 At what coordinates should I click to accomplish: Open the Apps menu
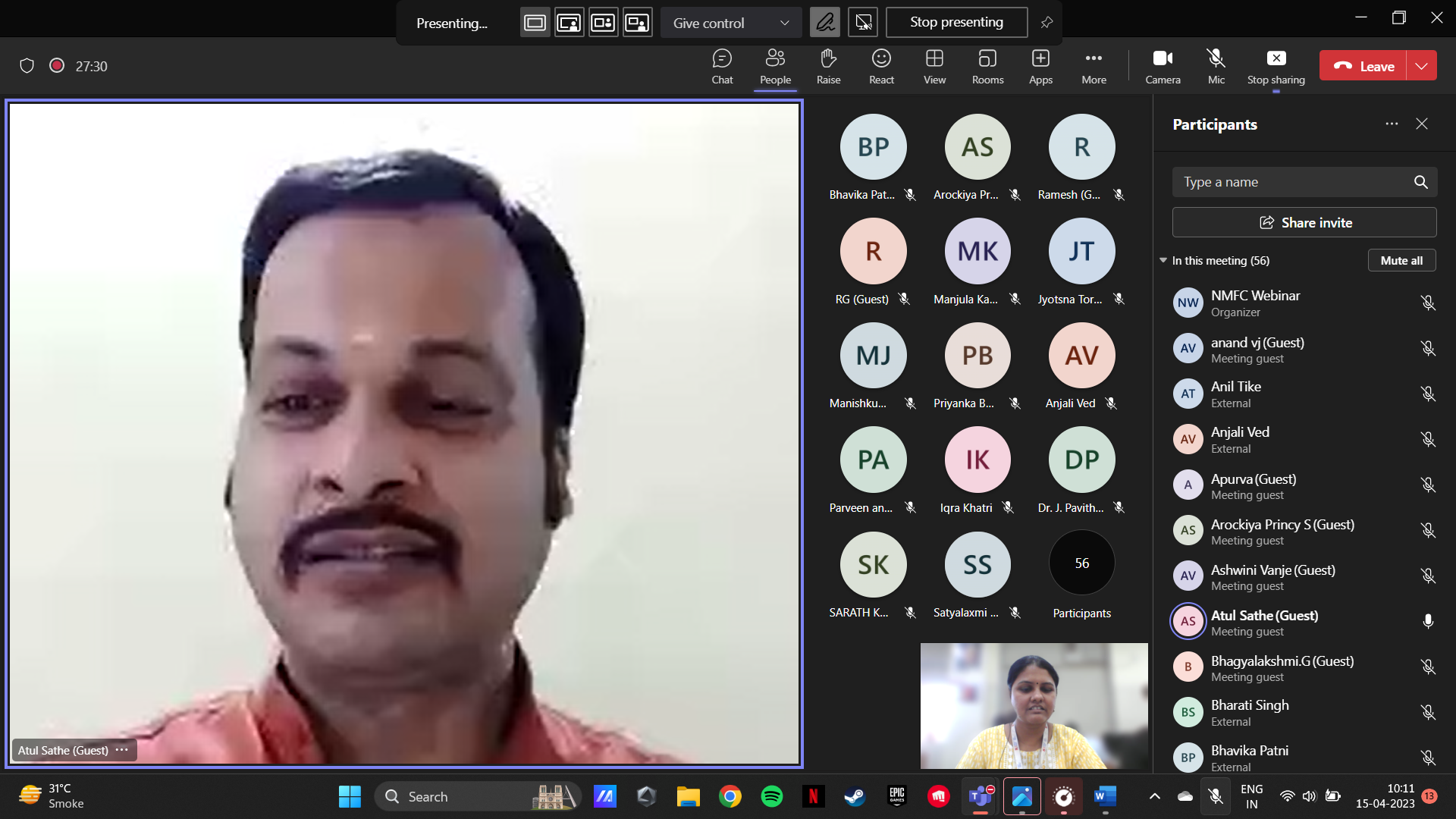1040,66
